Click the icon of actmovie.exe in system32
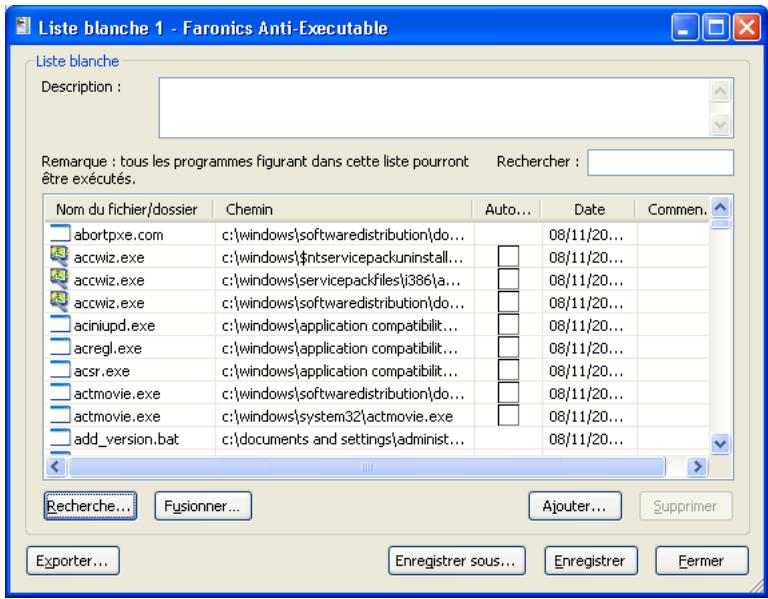 (x=60, y=415)
